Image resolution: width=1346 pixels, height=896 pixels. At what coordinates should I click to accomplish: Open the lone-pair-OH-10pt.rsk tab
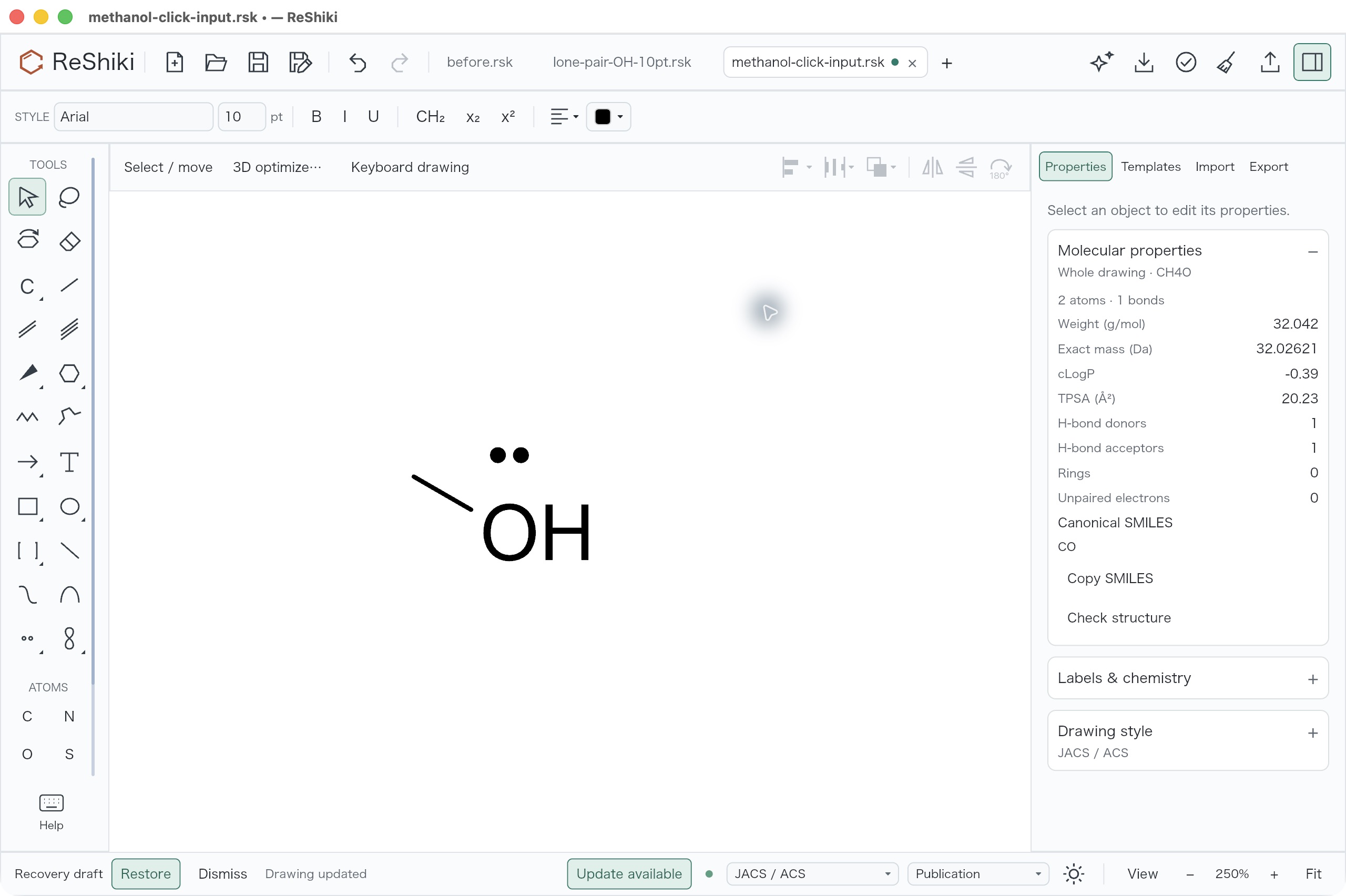[621, 62]
